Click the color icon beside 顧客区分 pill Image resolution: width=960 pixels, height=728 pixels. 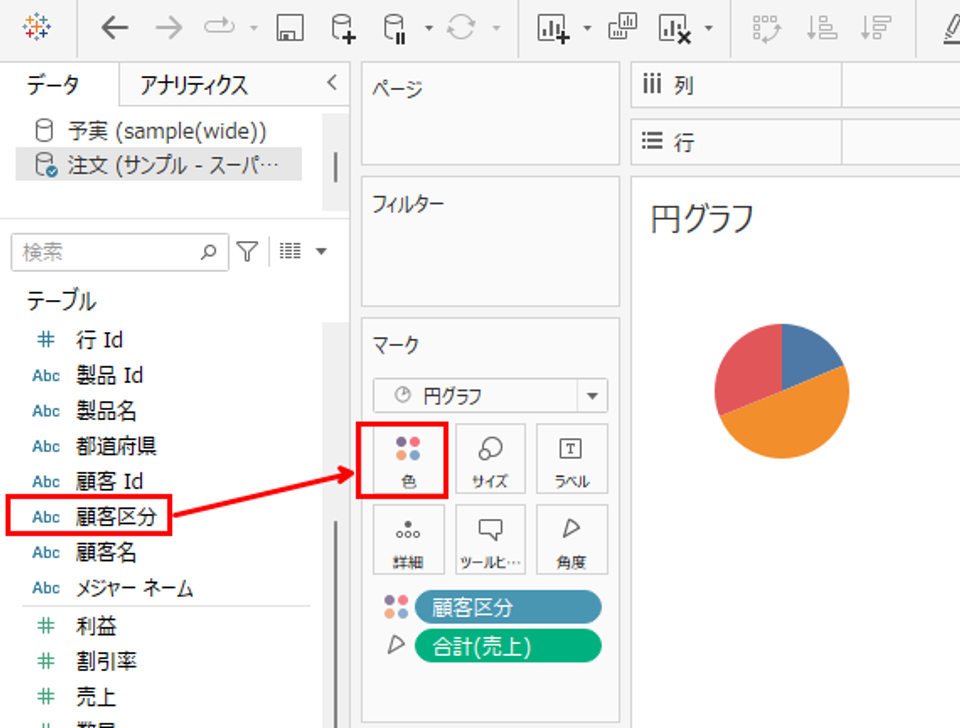pyautogui.click(x=396, y=607)
